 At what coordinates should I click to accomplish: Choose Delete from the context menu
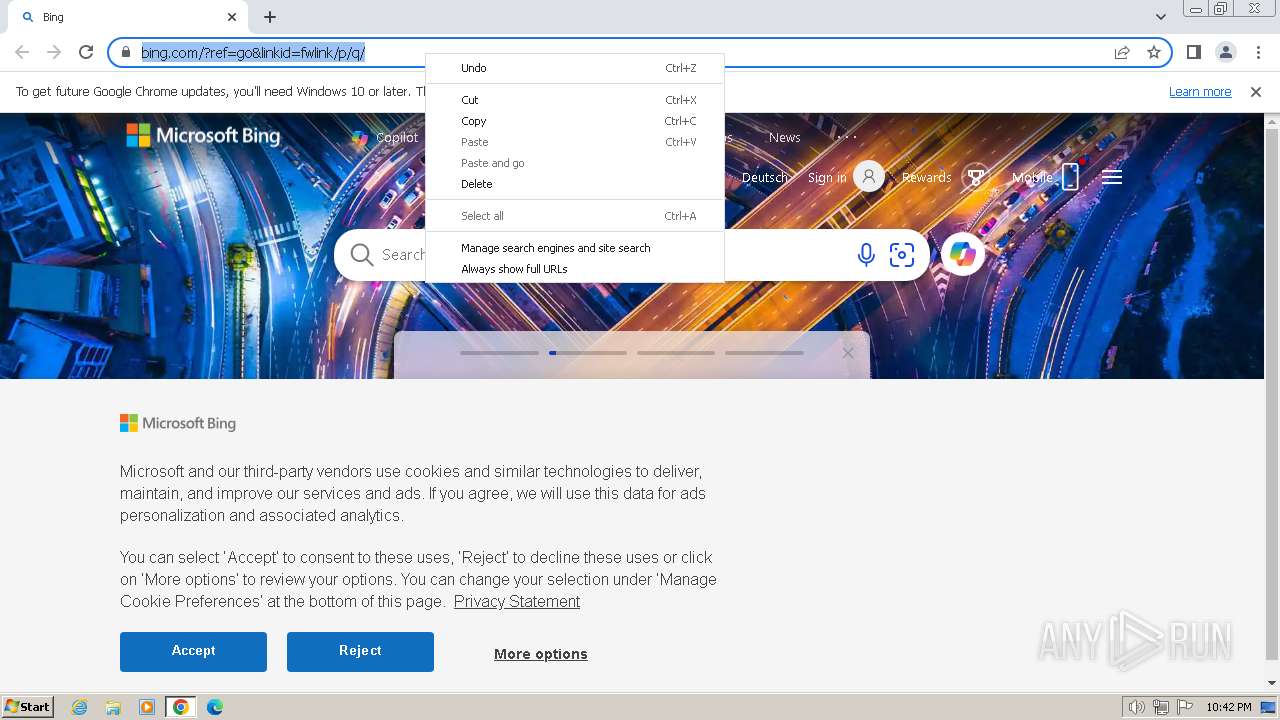[x=575, y=184]
